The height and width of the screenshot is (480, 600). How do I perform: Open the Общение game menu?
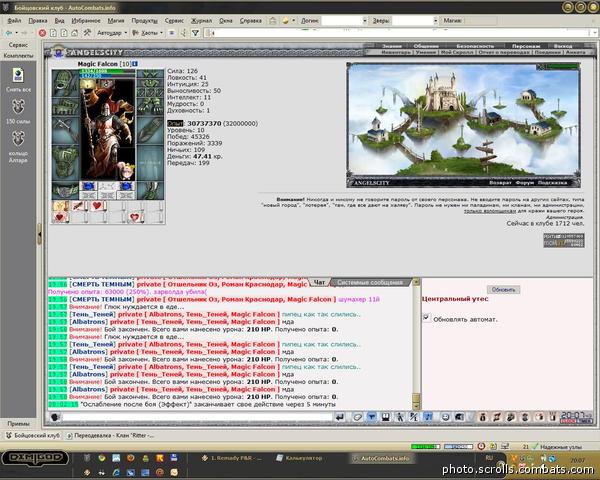(x=426, y=46)
